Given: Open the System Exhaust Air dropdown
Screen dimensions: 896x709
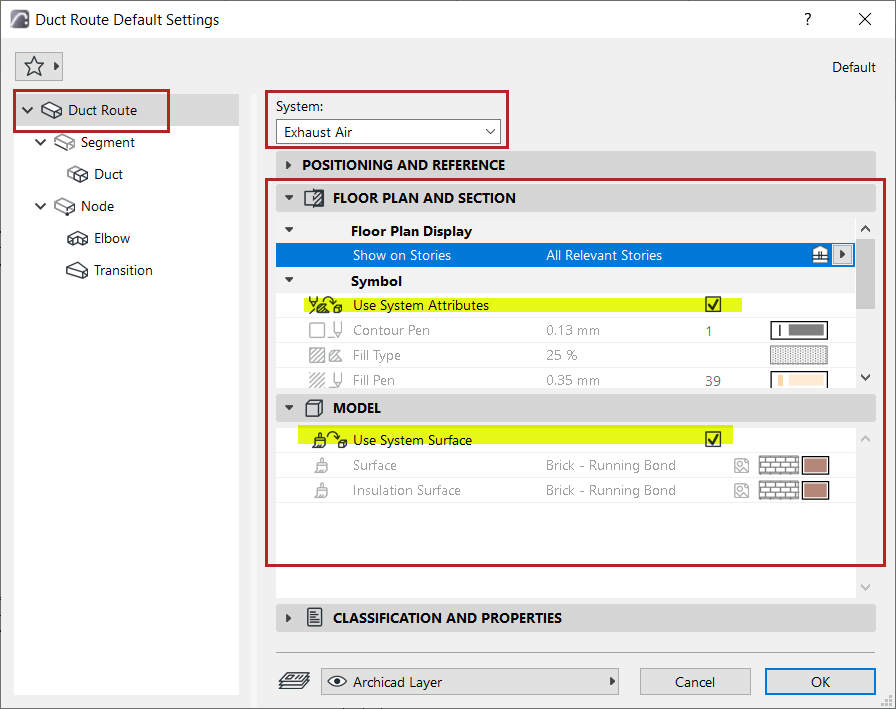Looking at the screenshot, I should 388,132.
